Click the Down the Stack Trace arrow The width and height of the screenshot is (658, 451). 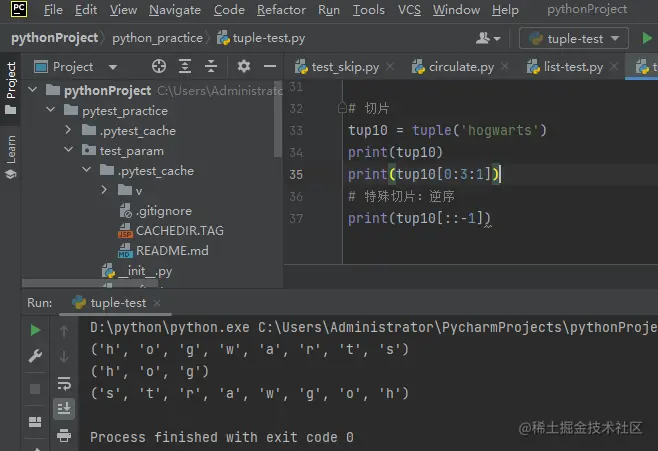[x=64, y=357]
